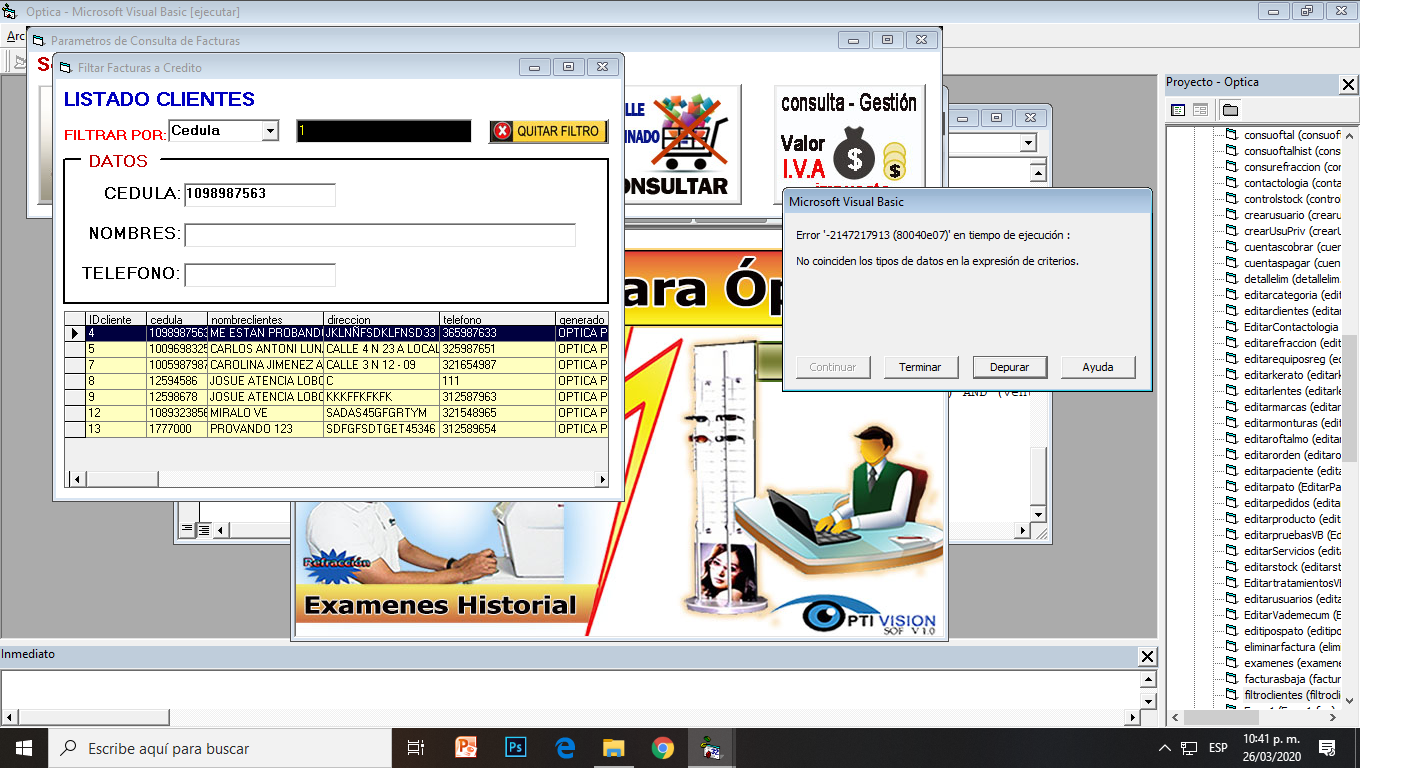This screenshot has width=1418, height=768.
Task: Click View Object icon in Proyecto panel
Action: [x=1200, y=110]
